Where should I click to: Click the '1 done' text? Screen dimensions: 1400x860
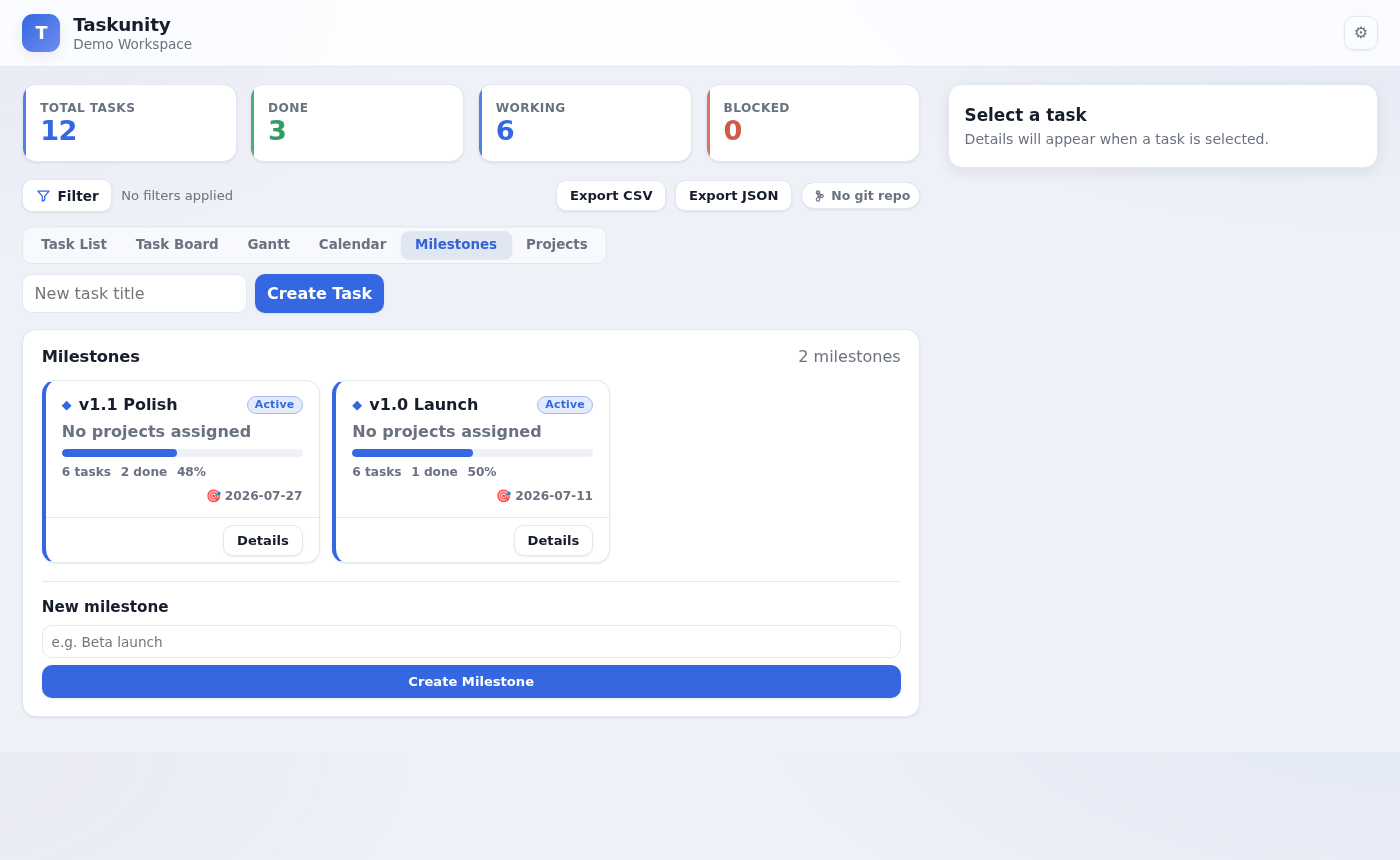click(434, 472)
